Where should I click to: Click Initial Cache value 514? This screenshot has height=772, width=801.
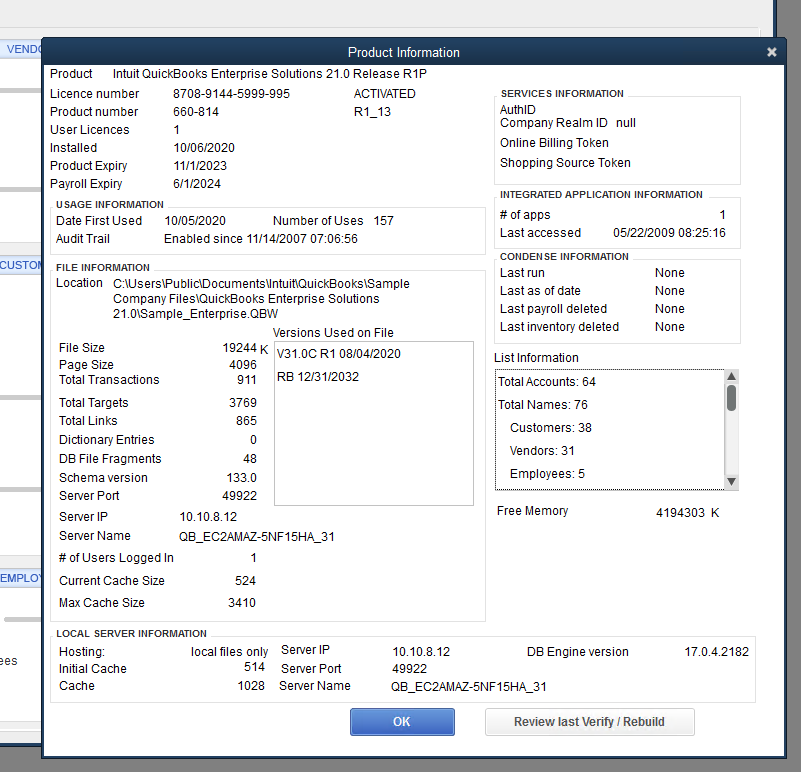254,667
